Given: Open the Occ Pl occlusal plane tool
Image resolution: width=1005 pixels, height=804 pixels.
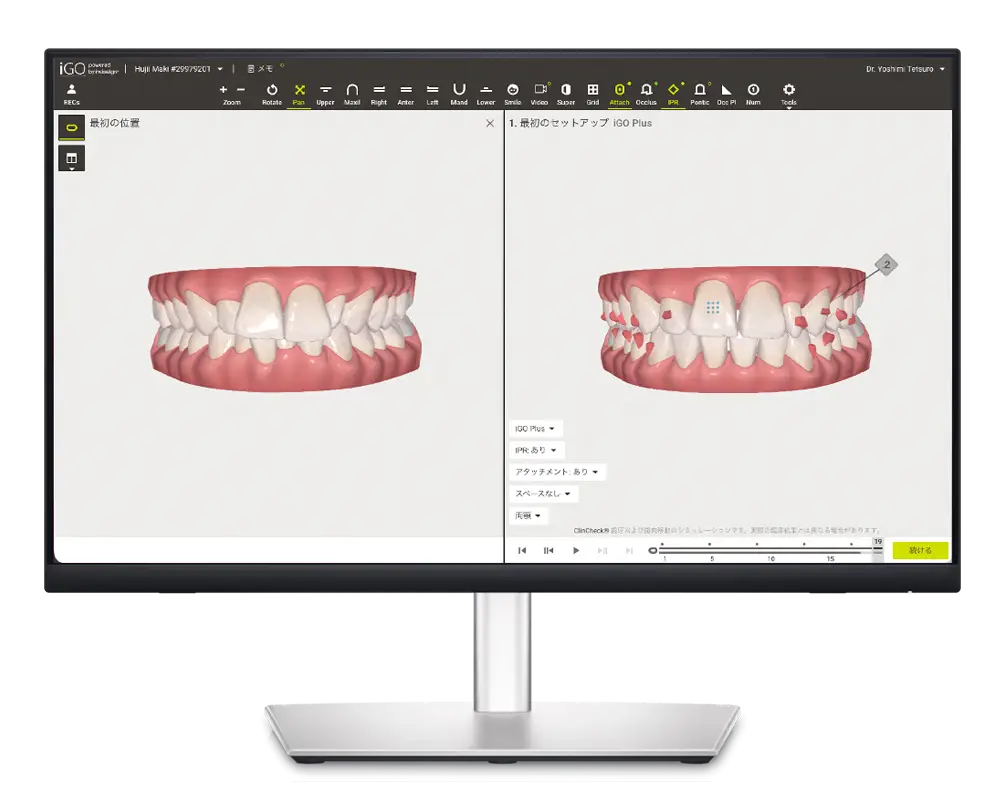Looking at the screenshot, I should [726, 94].
